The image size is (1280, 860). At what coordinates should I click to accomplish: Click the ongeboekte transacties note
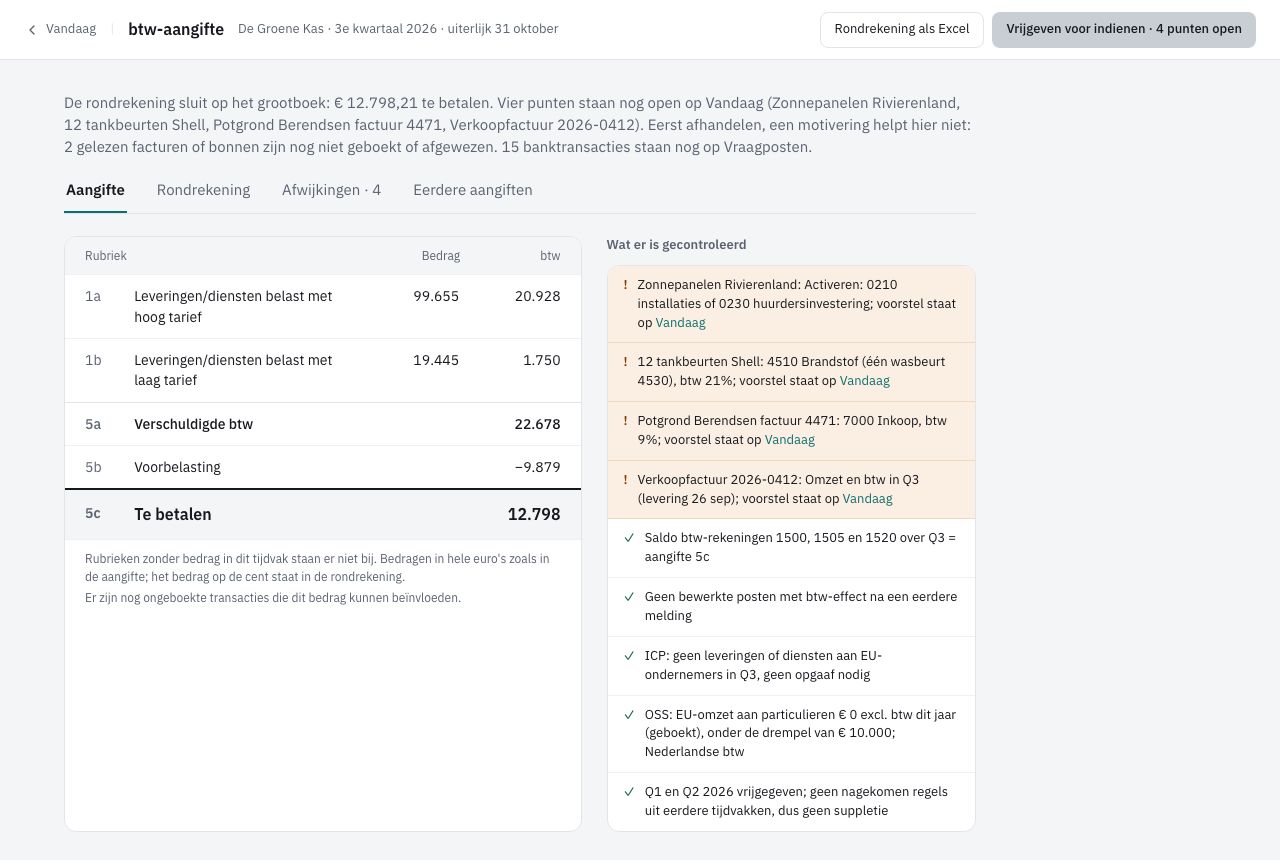pos(273,598)
